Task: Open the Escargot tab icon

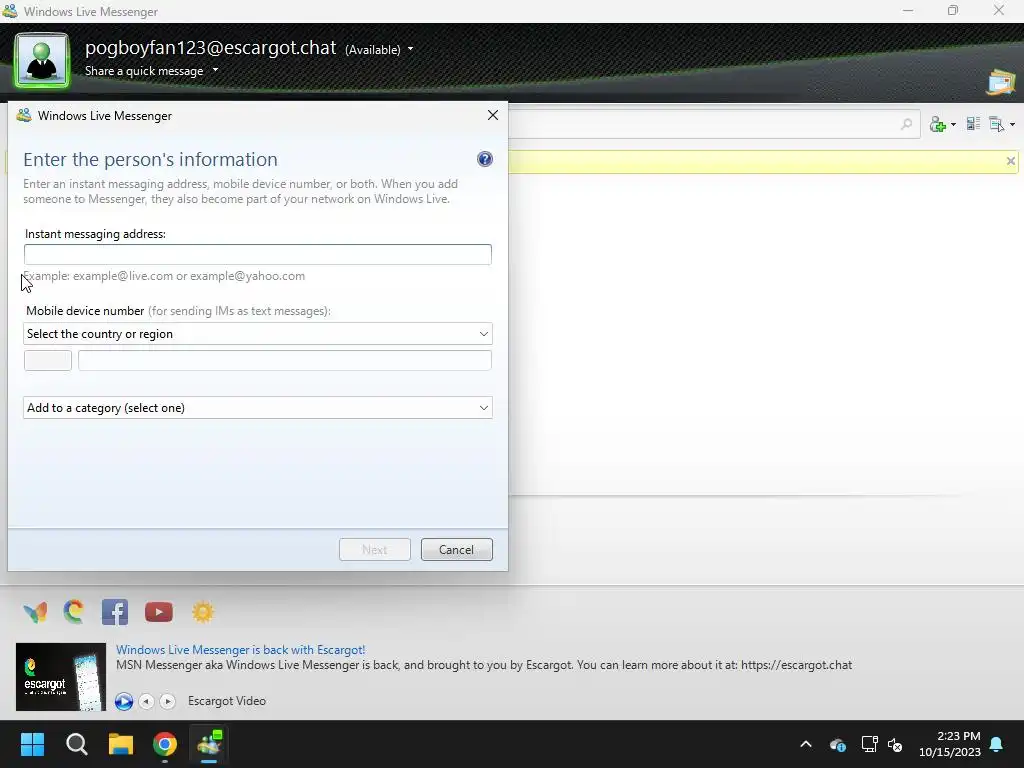Action: [x=74, y=612]
